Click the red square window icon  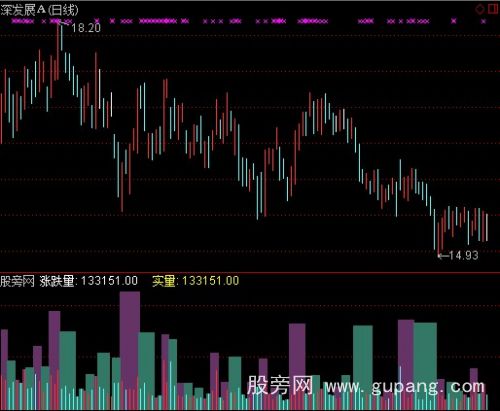click(493, 9)
